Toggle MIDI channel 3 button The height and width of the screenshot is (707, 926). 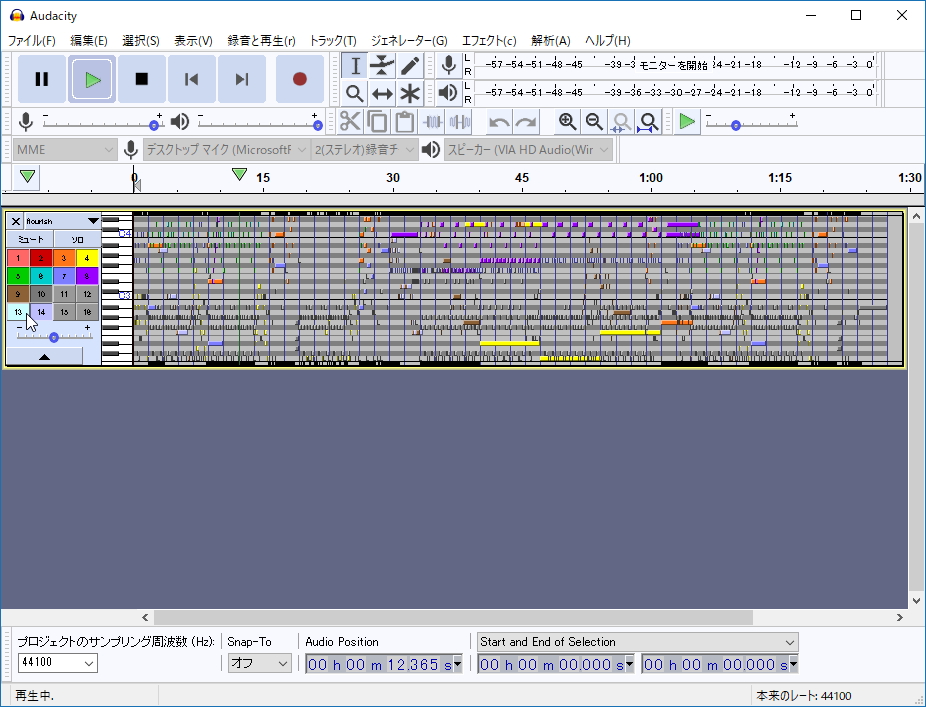click(x=64, y=258)
